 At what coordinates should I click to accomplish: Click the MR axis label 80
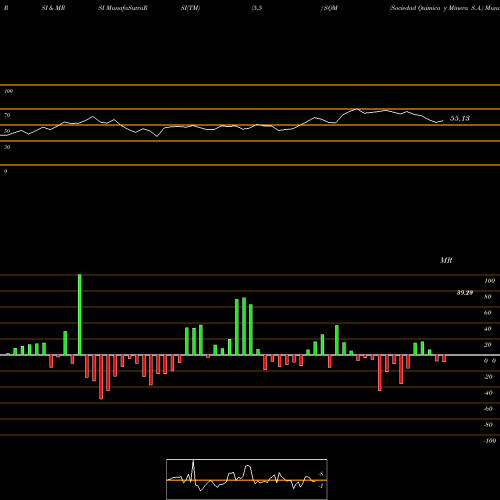[488, 297]
